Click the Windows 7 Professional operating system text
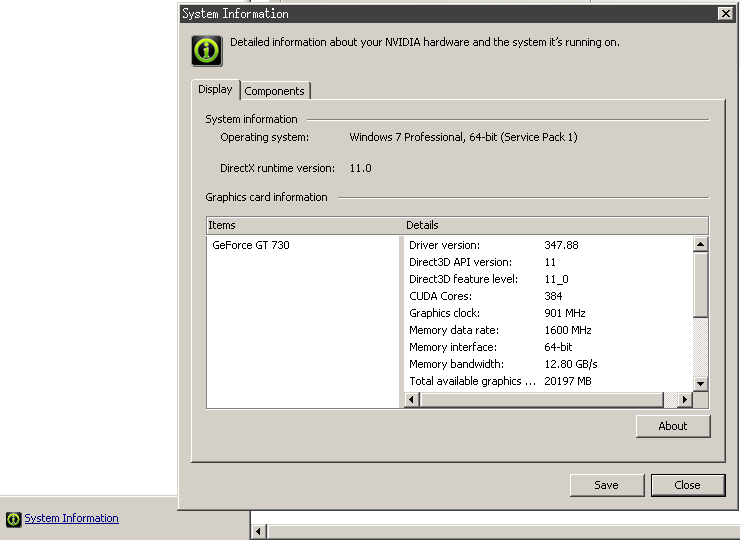 click(463, 137)
